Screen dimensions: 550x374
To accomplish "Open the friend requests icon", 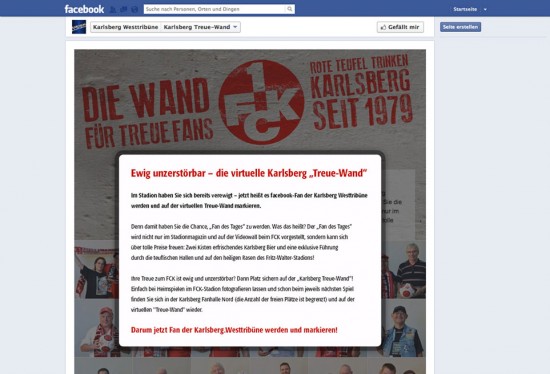I will coord(113,9).
